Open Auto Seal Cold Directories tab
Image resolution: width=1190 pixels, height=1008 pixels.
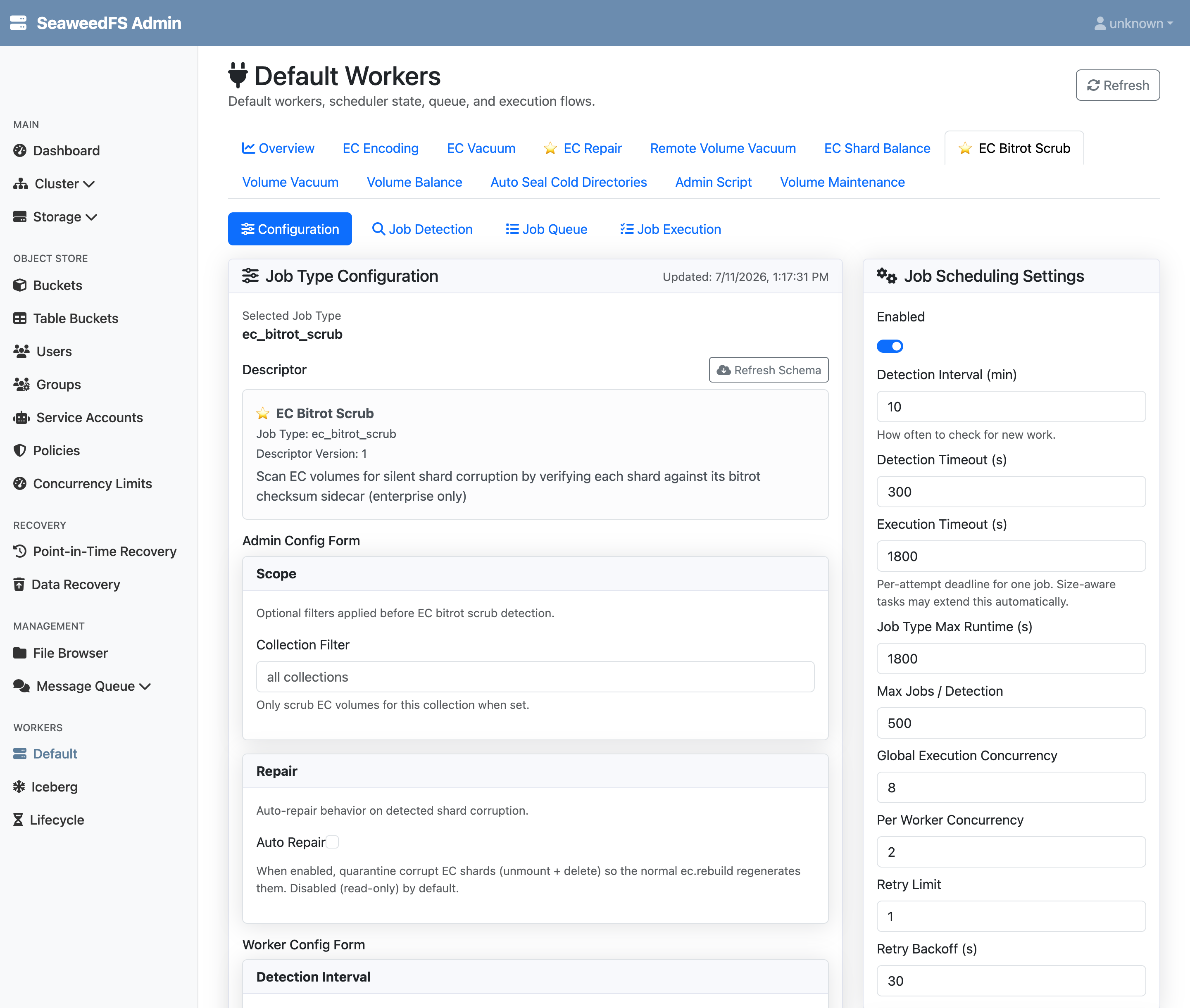569,182
